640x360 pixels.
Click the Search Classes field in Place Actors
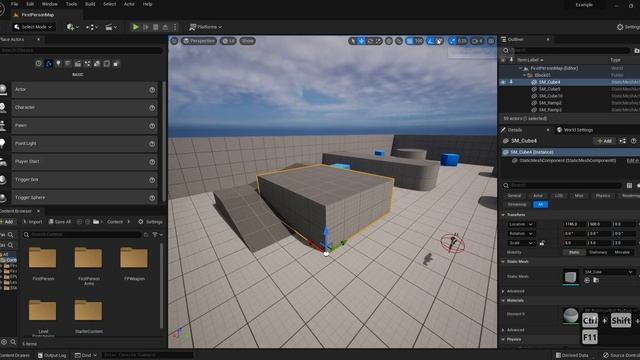click(x=82, y=50)
